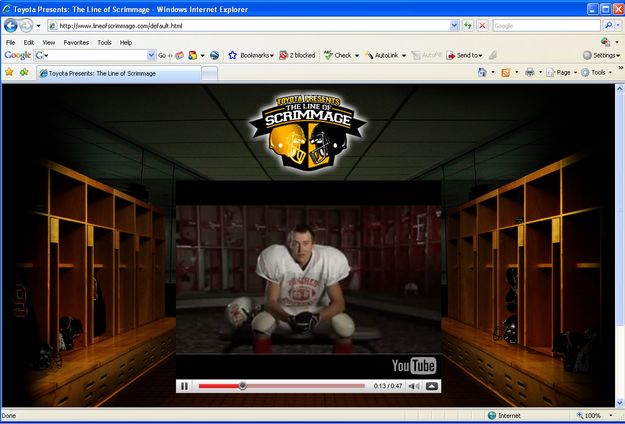Viewport: 625px width, 424px height.
Task: Open the Edit menu
Action: pos(28,42)
